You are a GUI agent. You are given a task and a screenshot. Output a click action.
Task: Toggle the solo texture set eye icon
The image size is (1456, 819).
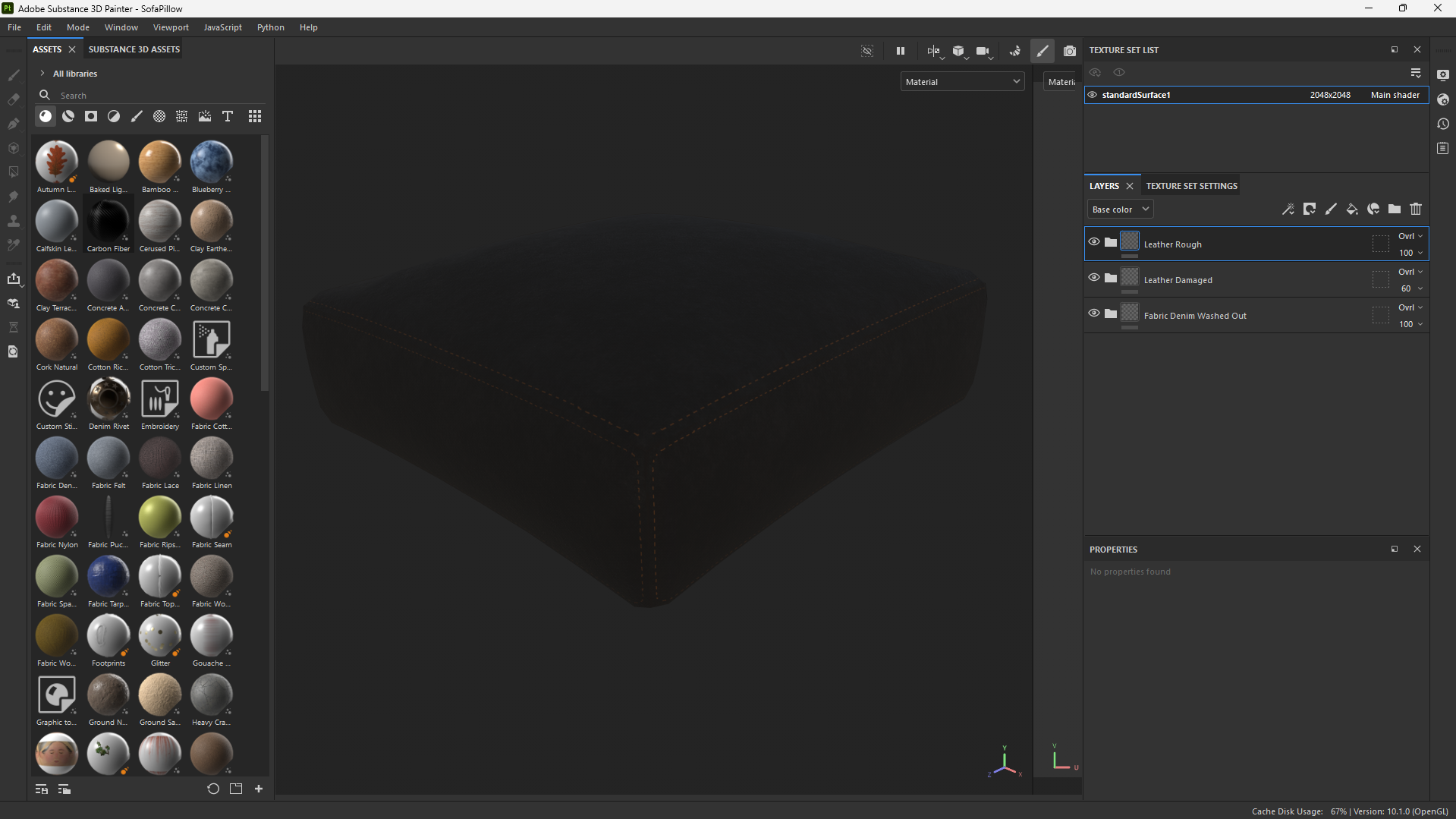(1119, 72)
